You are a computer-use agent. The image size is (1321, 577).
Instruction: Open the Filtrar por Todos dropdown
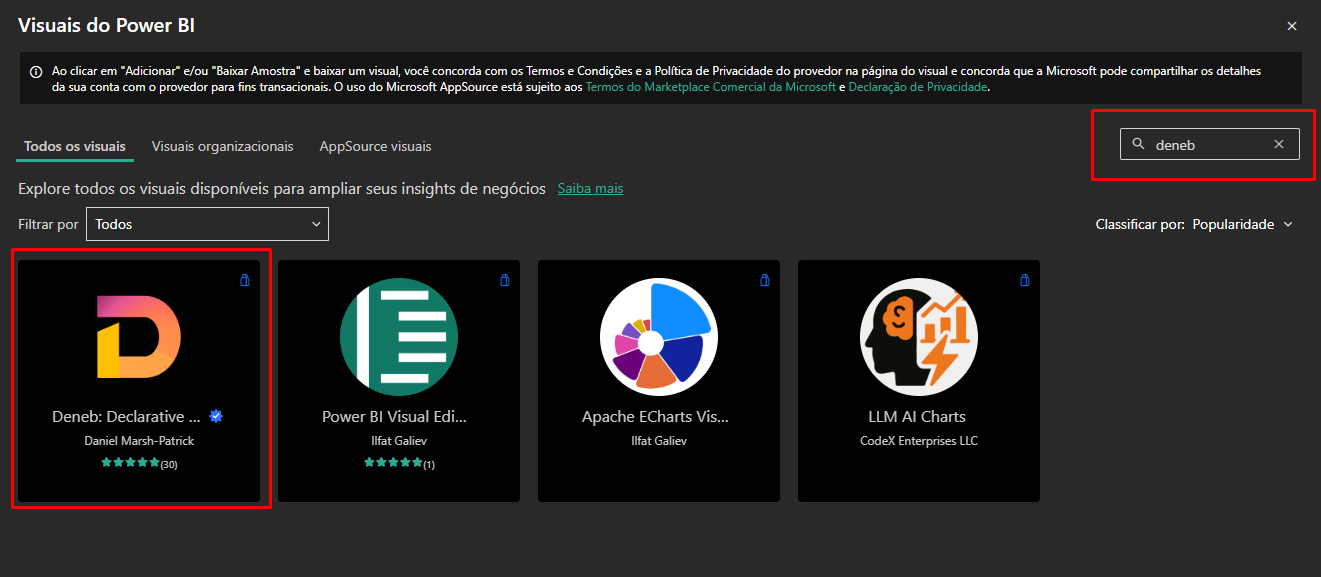(x=206, y=223)
